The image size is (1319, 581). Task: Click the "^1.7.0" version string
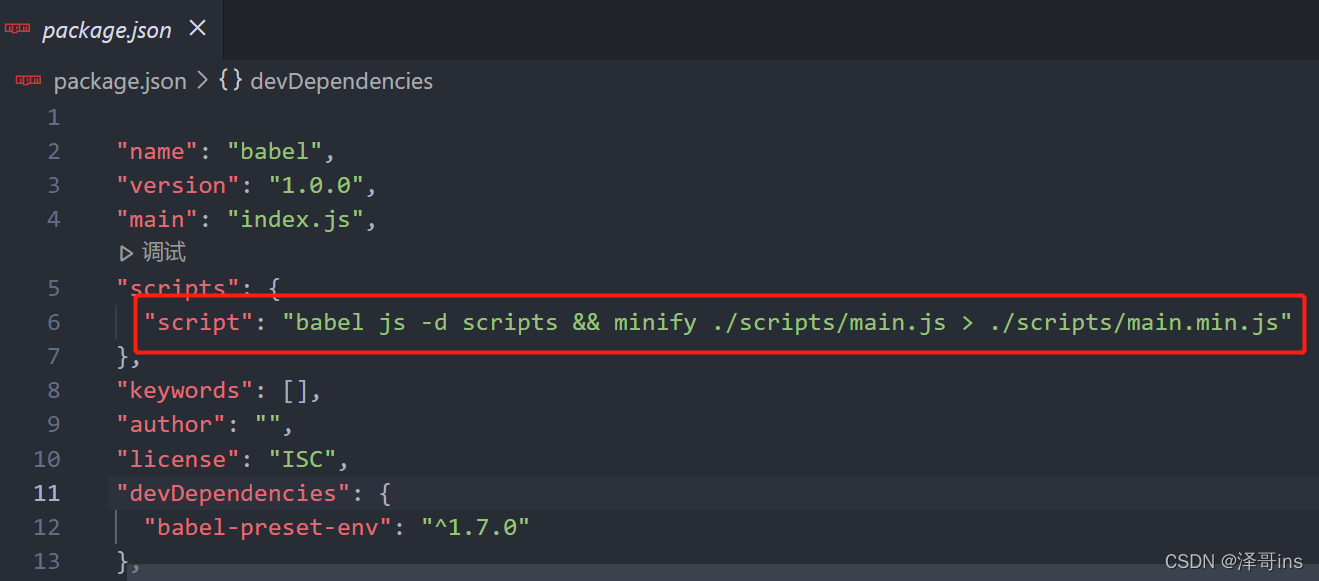pos(476,526)
